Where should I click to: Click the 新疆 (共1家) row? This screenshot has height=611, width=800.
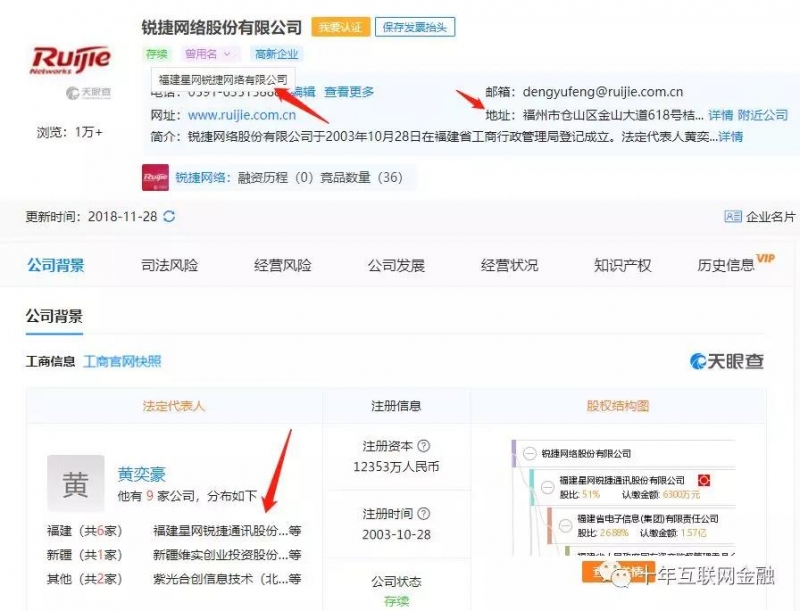pyautogui.click(x=85, y=555)
